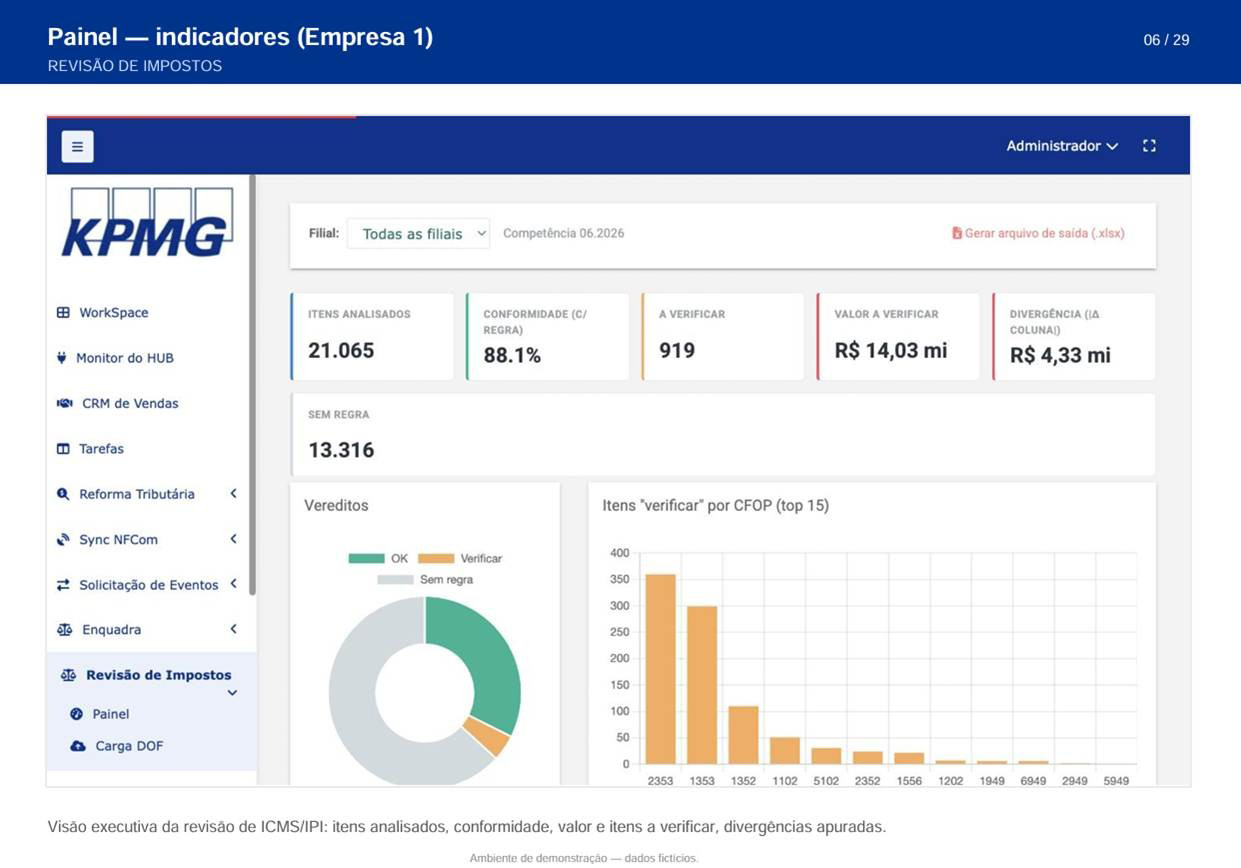Click the Solicitação de Eventos arrows icon

[63, 585]
